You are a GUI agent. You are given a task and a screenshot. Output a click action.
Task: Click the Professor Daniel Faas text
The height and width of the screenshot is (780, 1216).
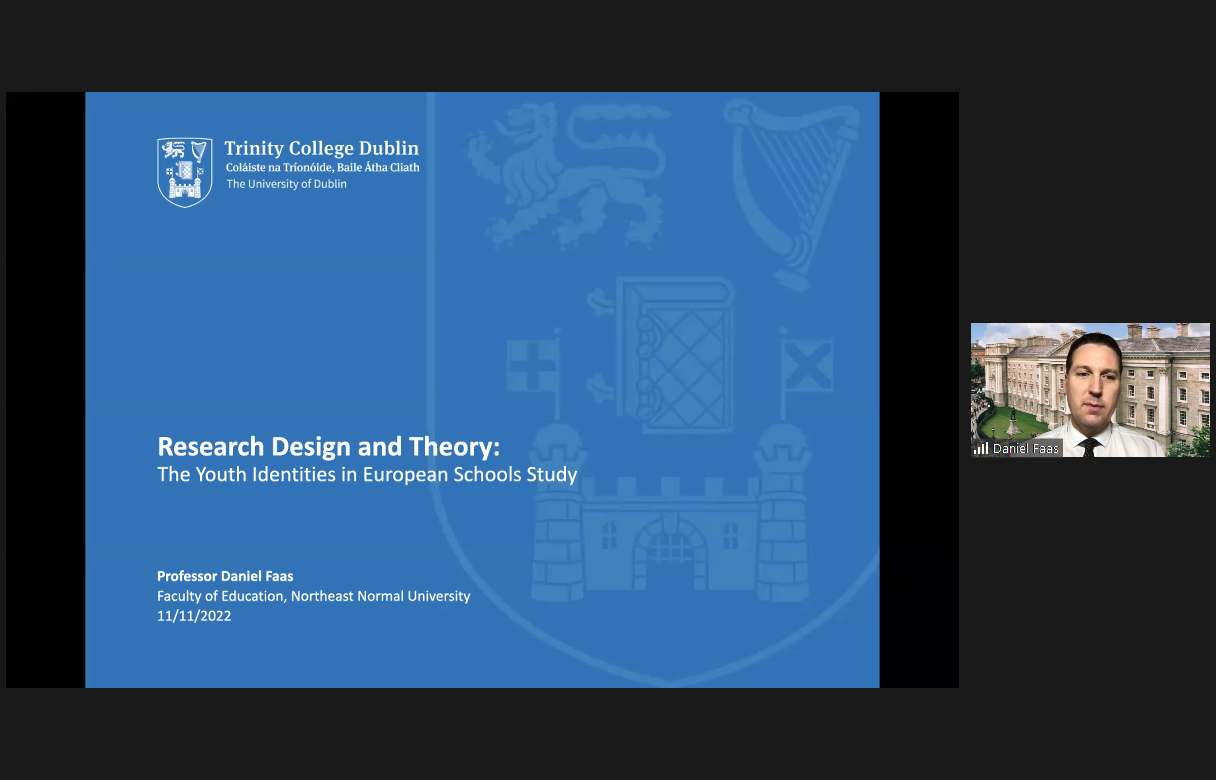[225, 576]
